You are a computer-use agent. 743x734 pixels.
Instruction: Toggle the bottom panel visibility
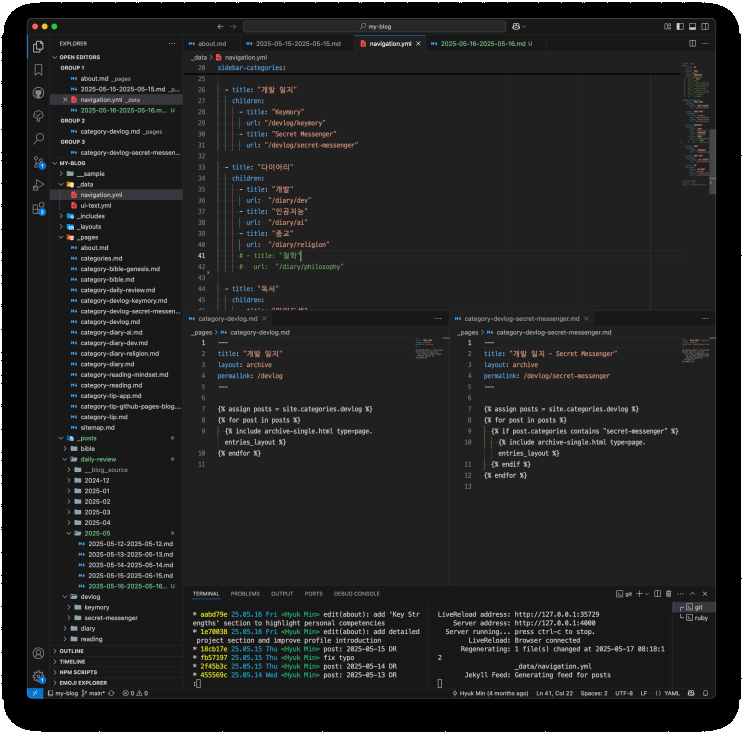pyautogui.click(x=692, y=27)
